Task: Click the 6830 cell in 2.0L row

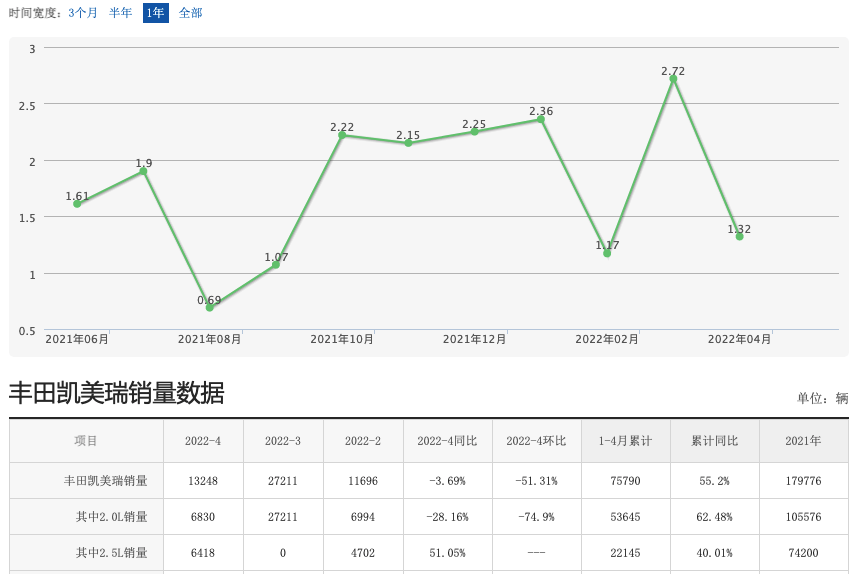Action: tap(203, 516)
